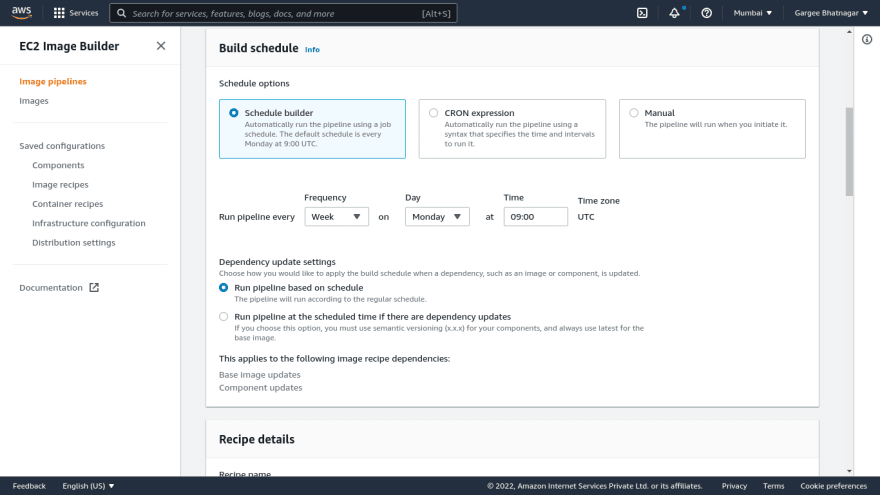The width and height of the screenshot is (880, 495).
Task: Click the search magnifier icon
Action: [121, 13]
